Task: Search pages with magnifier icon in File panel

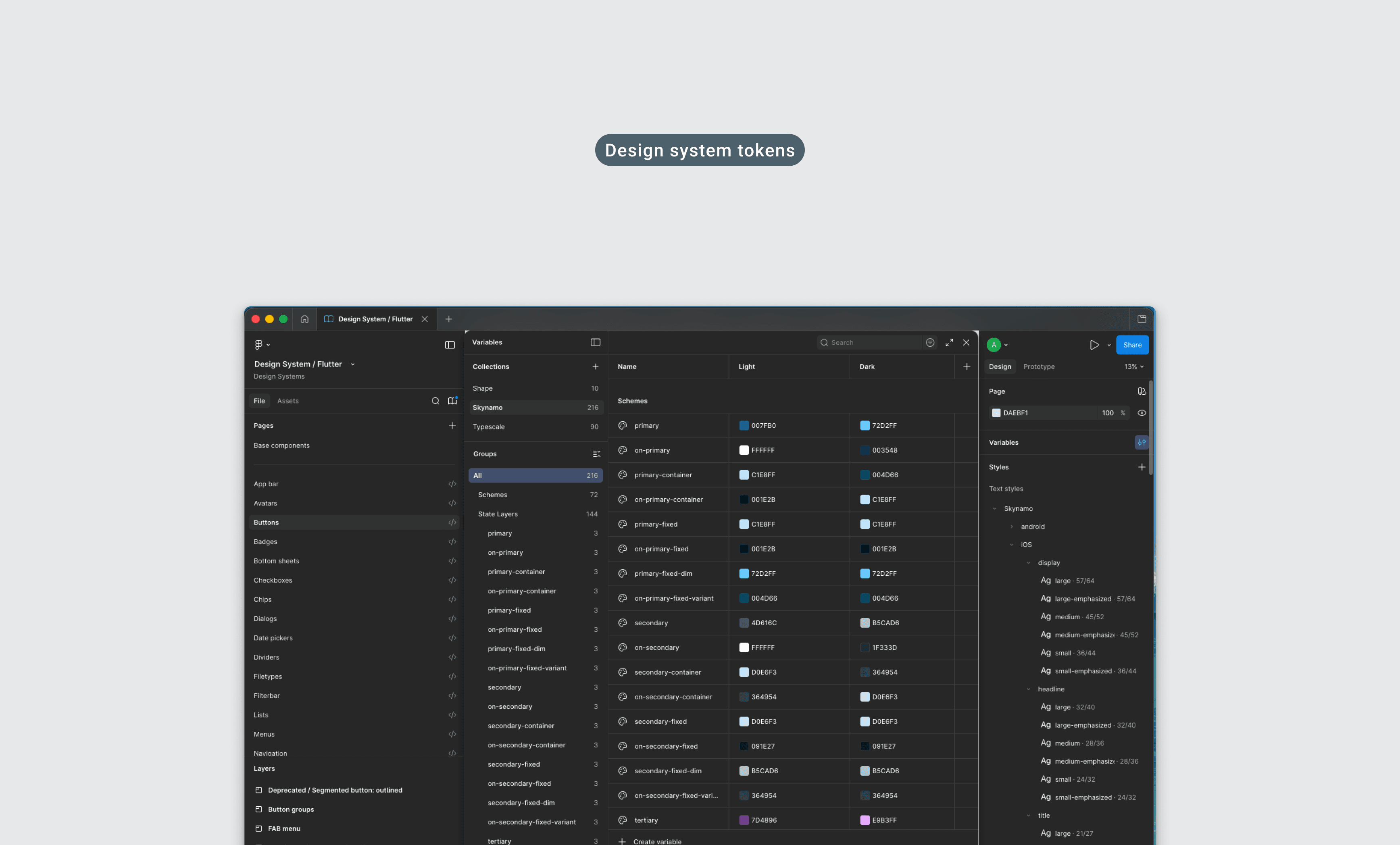Action: pos(435,401)
